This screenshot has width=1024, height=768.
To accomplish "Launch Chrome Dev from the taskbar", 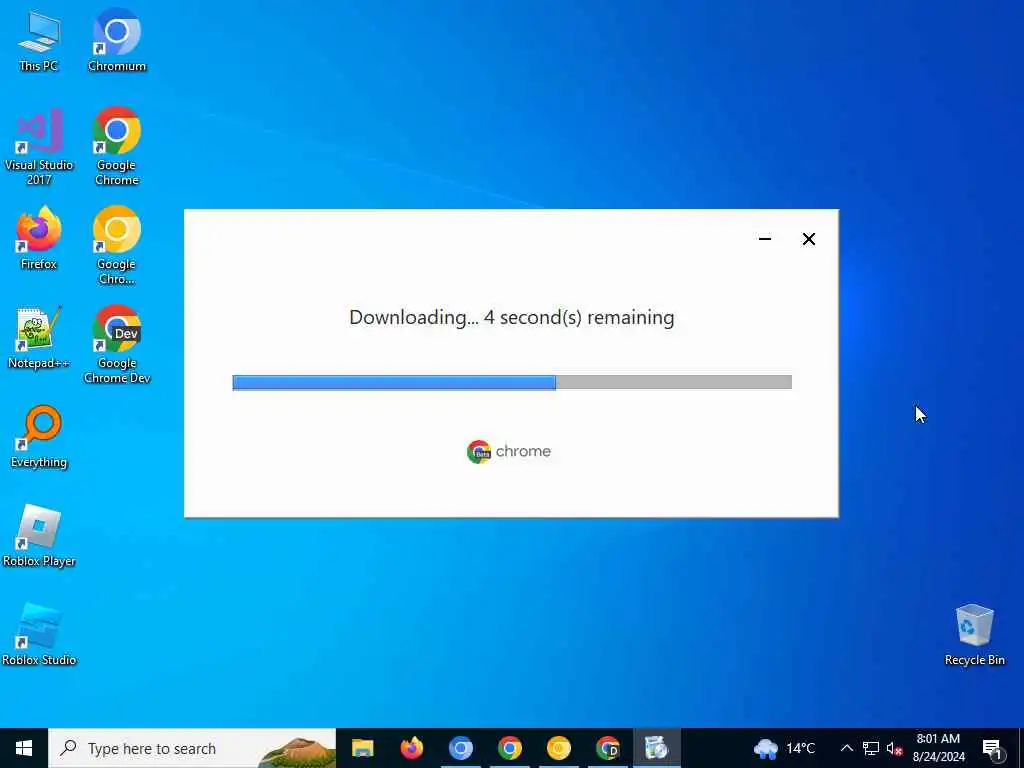I will [607, 748].
